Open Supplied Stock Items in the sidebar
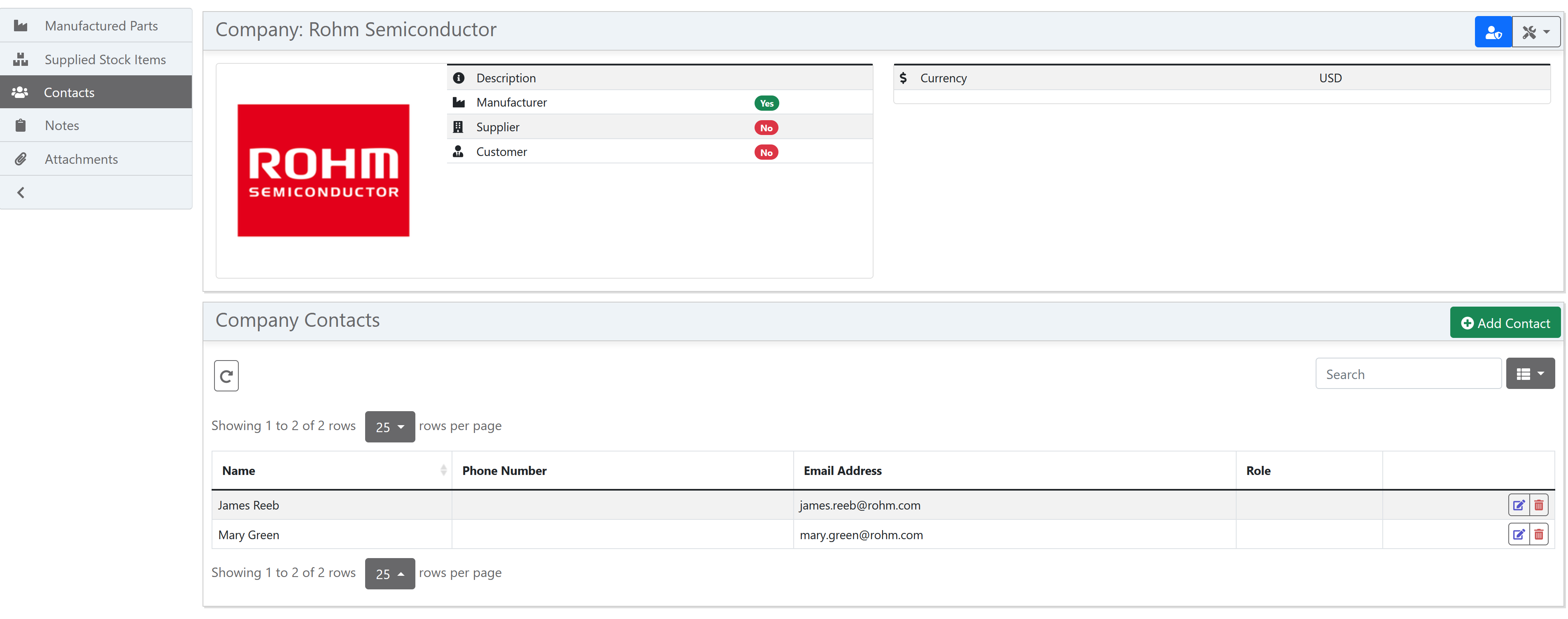The width and height of the screenshot is (1568, 619). [x=96, y=59]
